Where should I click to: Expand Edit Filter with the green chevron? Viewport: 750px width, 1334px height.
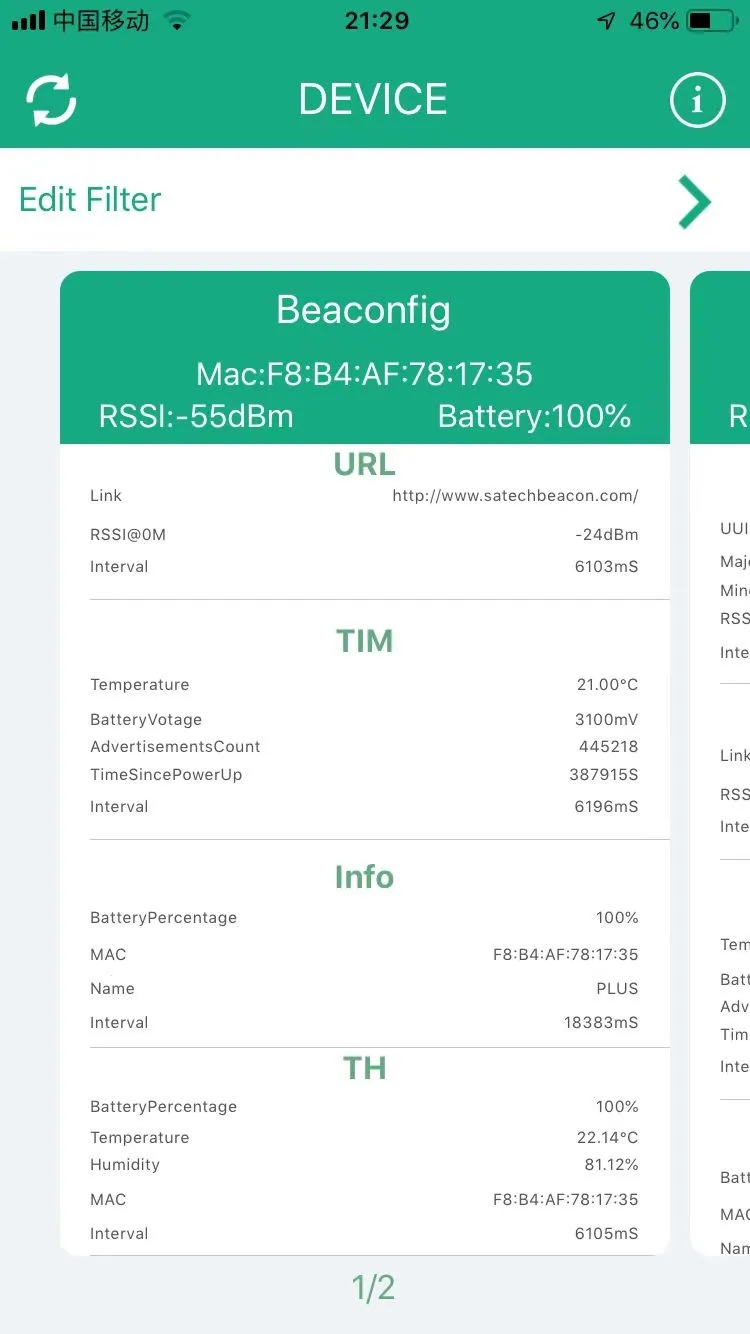[694, 201]
